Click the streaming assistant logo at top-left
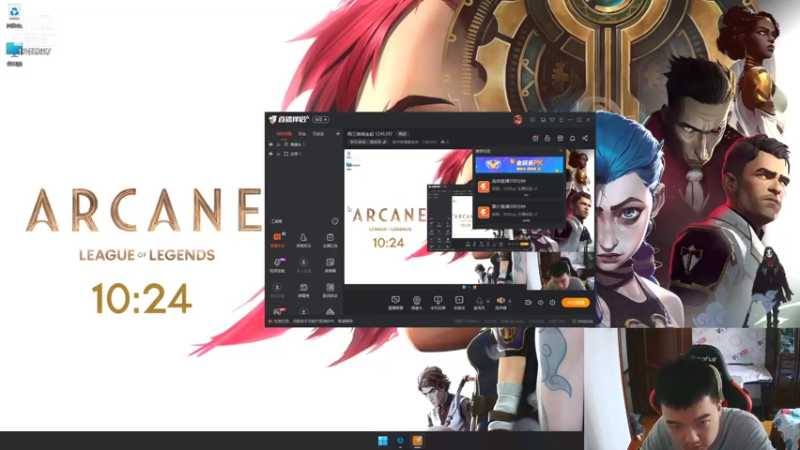Image resolution: width=800 pixels, height=450 pixels. (x=288, y=119)
